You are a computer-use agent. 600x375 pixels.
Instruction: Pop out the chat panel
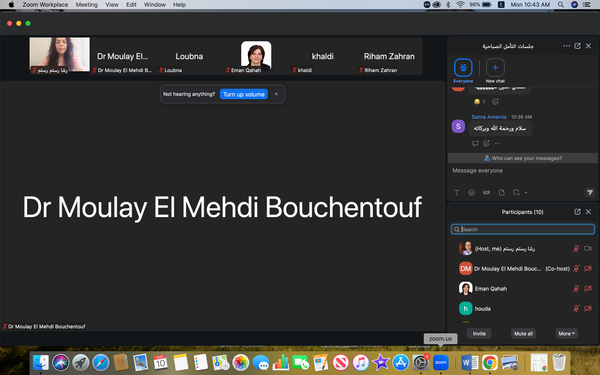[x=577, y=46]
